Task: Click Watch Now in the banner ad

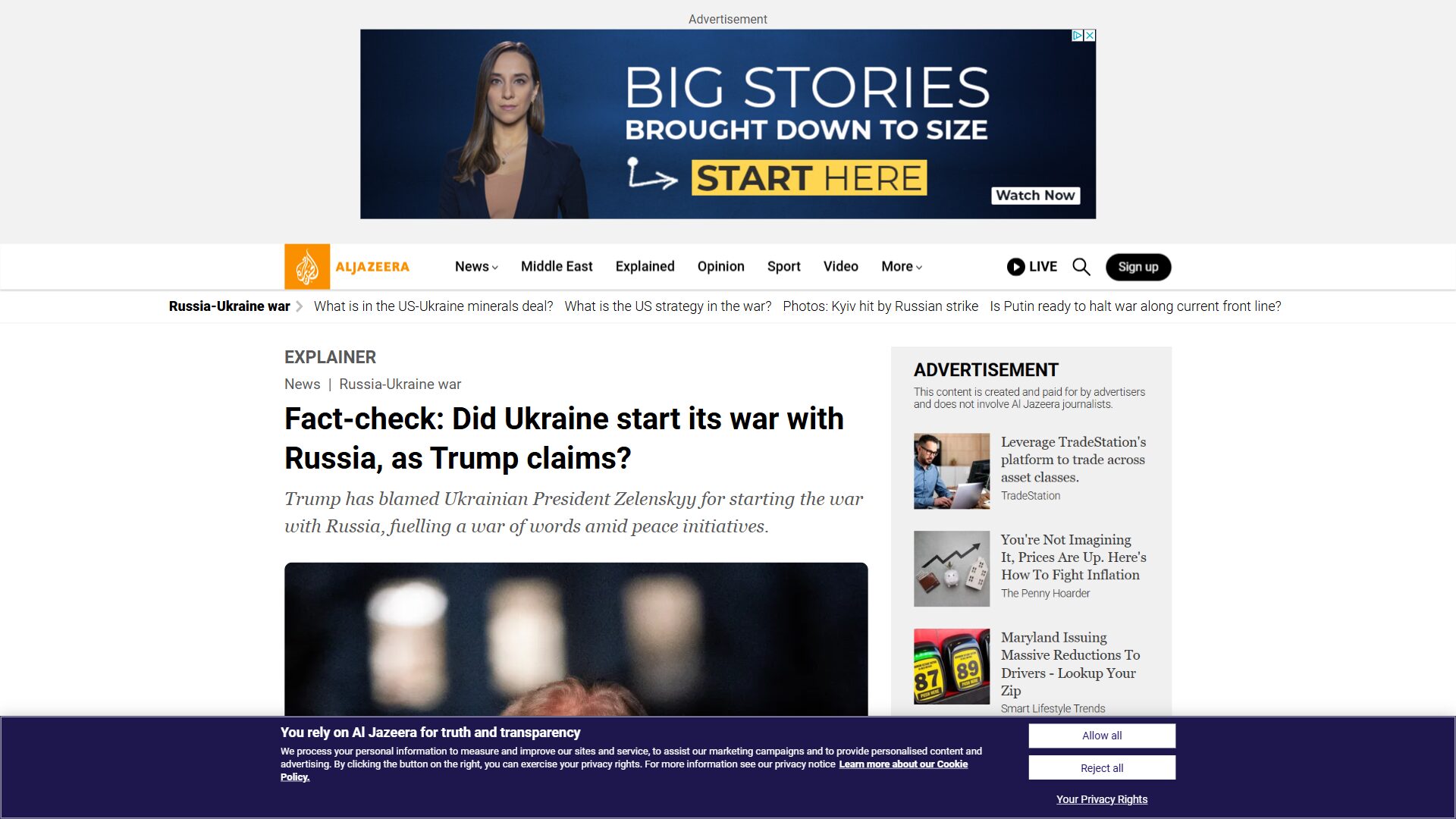Action: (x=1035, y=196)
